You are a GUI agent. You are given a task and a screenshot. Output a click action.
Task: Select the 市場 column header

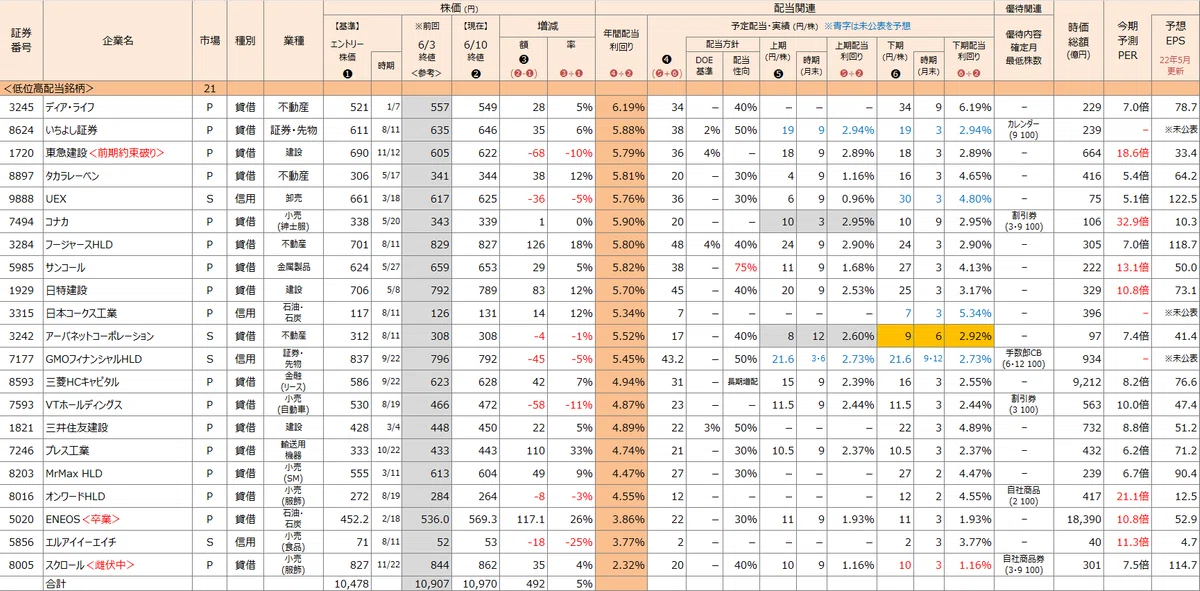point(210,41)
